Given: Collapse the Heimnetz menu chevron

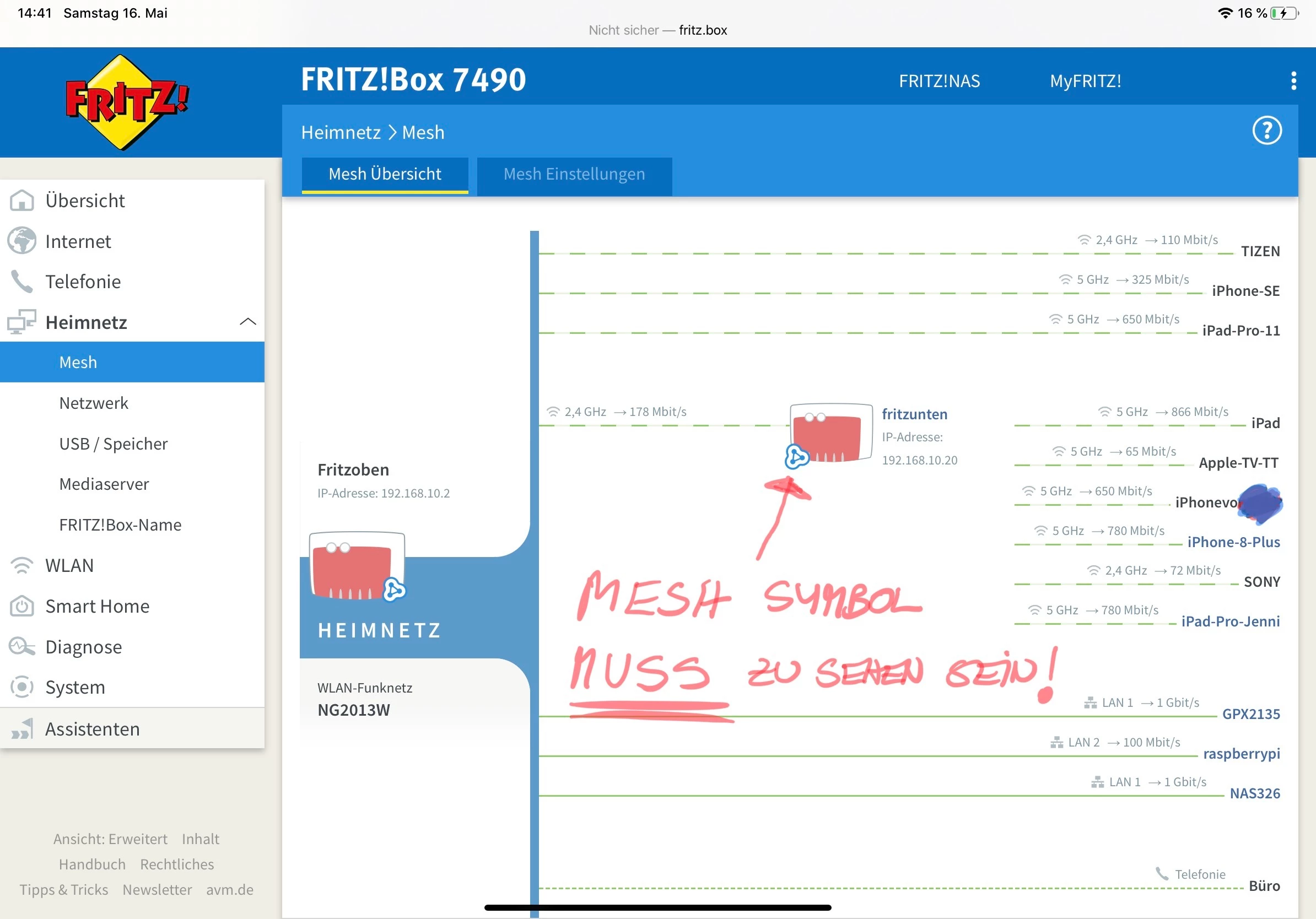Looking at the screenshot, I should tap(247, 322).
